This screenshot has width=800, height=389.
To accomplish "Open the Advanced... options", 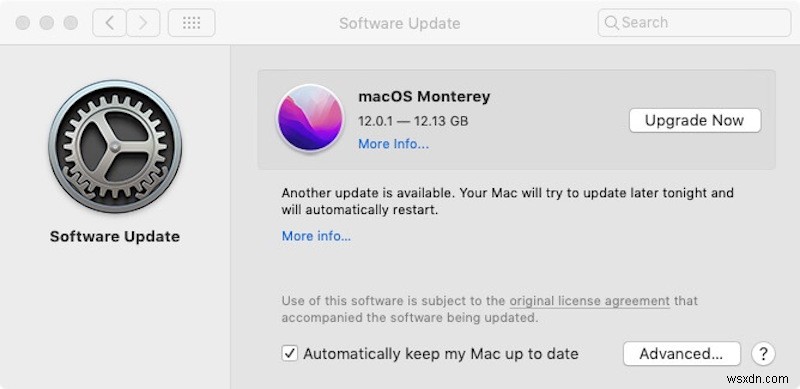I will click(682, 354).
